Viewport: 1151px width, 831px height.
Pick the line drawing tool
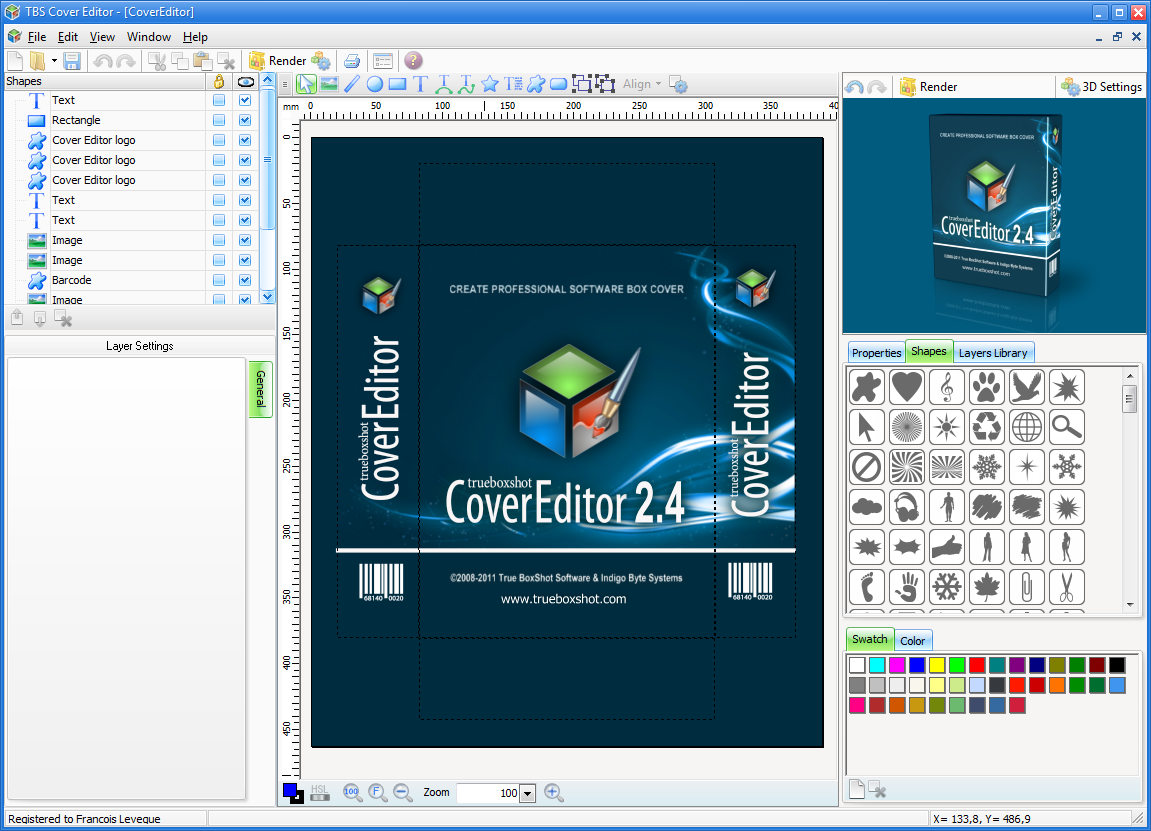click(x=352, y=84)
